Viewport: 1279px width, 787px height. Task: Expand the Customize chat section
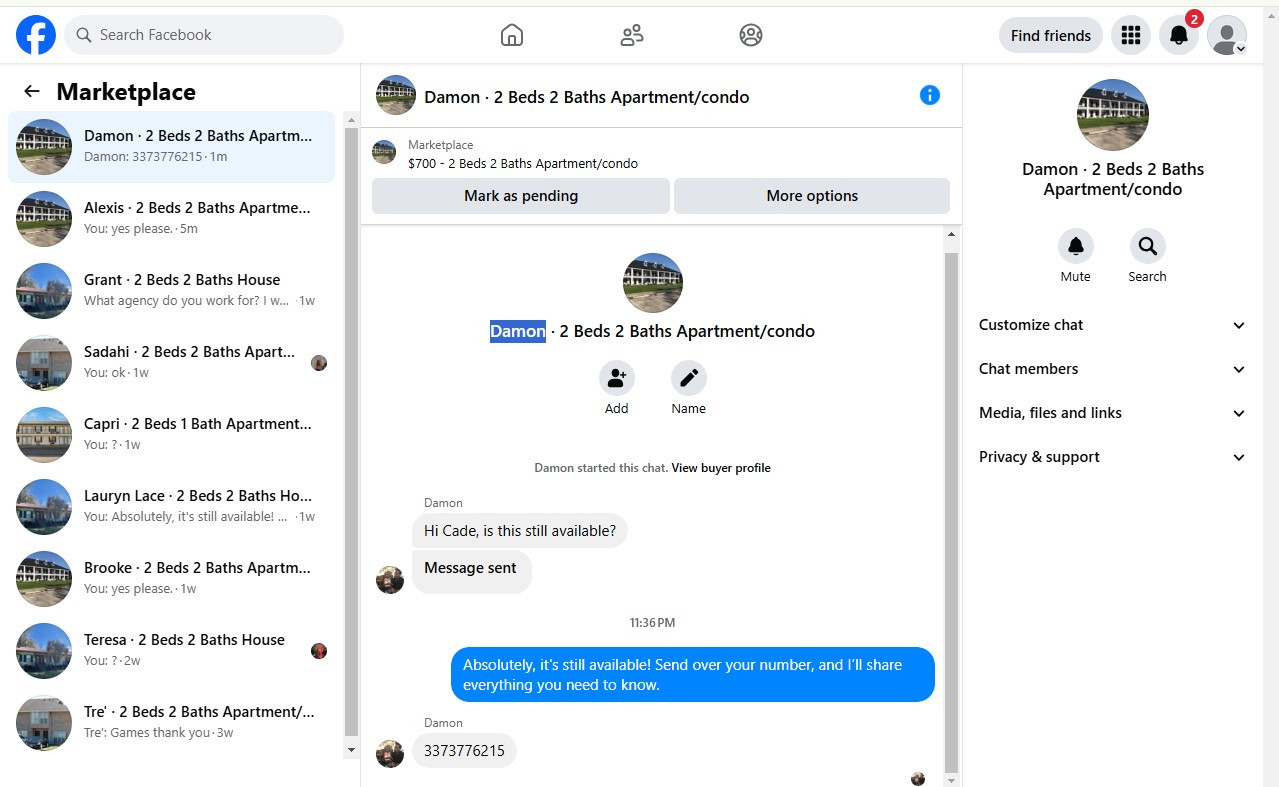point(1113,325)
